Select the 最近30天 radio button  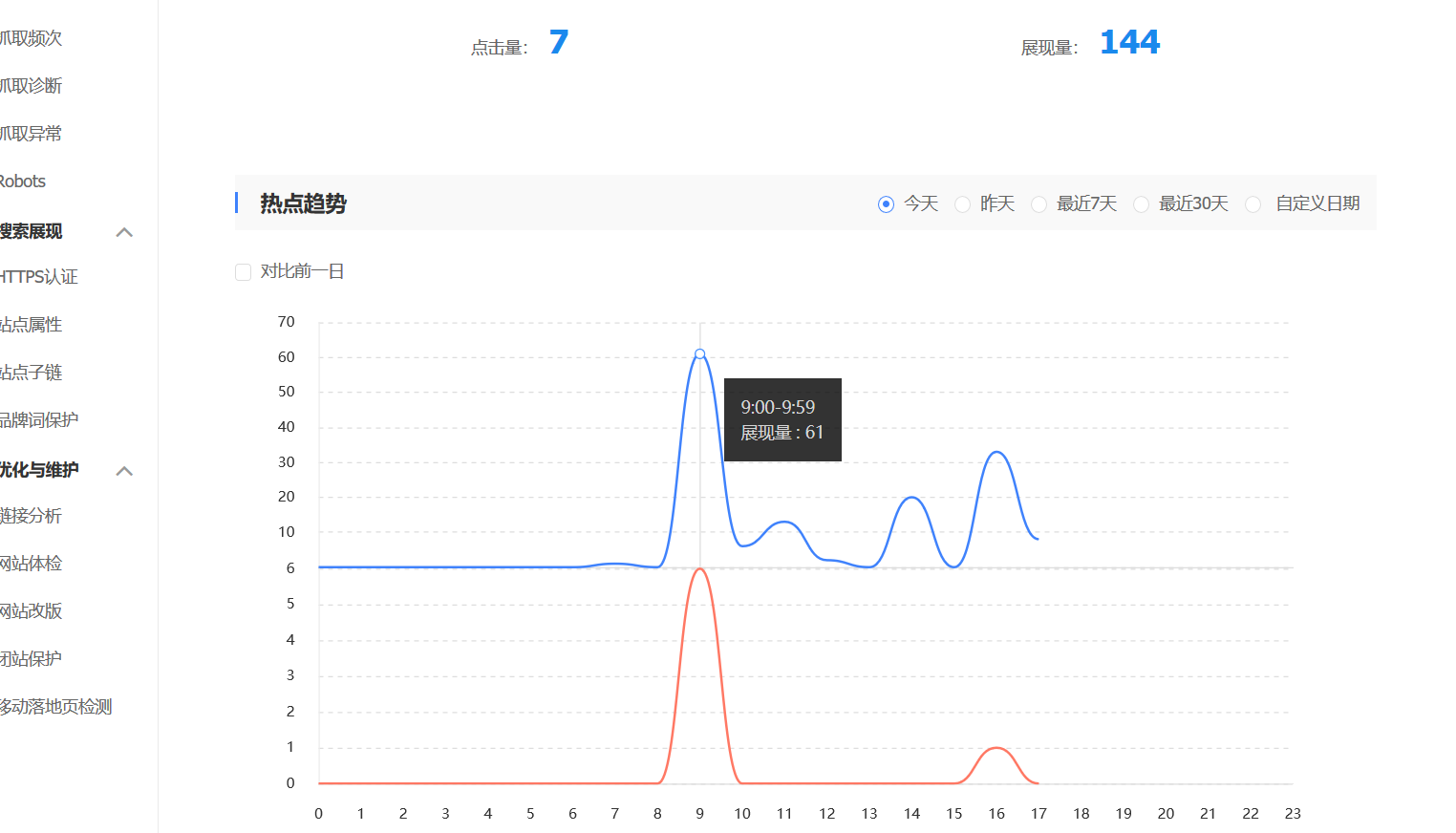(x=1141, y=204)
